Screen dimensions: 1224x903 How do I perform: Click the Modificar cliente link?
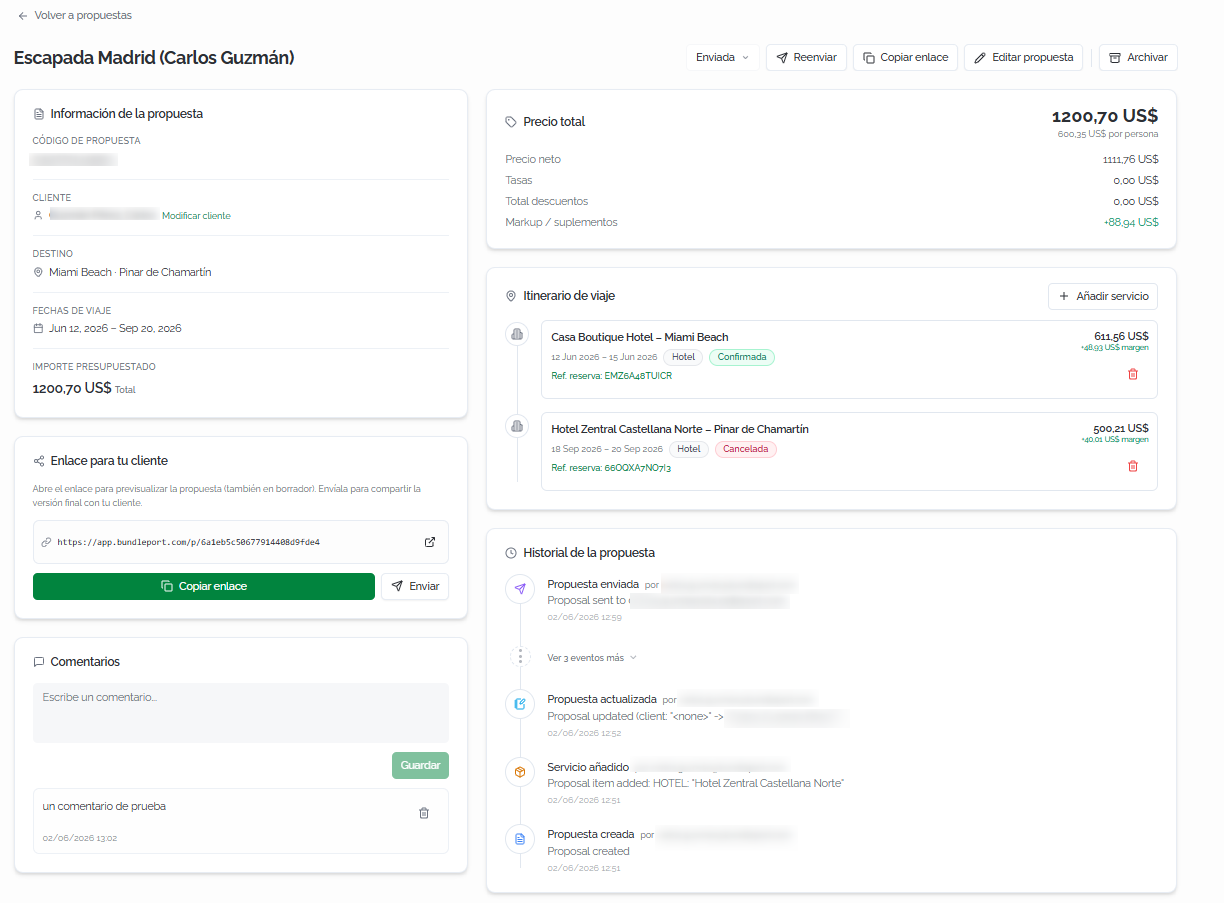coord(196,216)
